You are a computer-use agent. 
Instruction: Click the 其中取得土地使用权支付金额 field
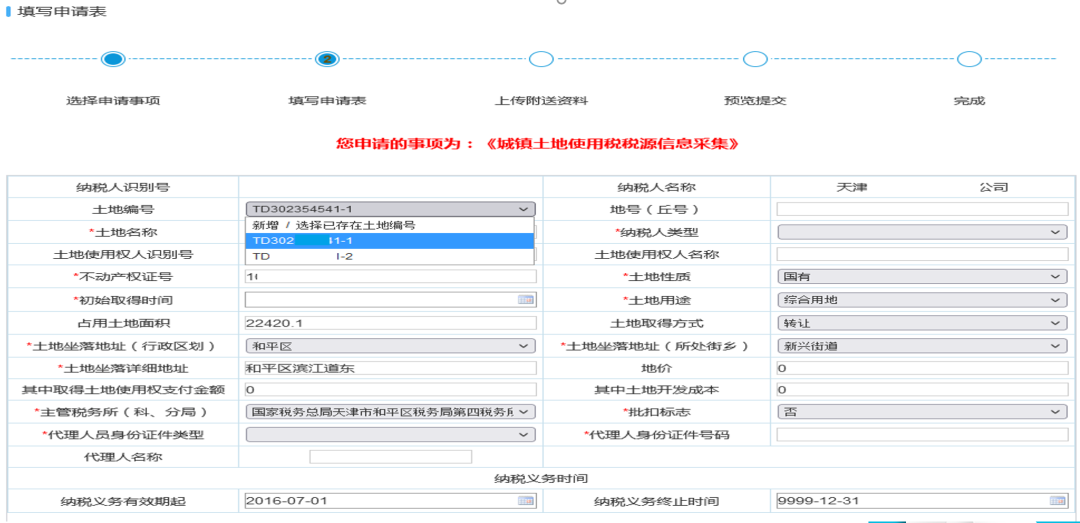pyautogui.click(x=391, y=390)
